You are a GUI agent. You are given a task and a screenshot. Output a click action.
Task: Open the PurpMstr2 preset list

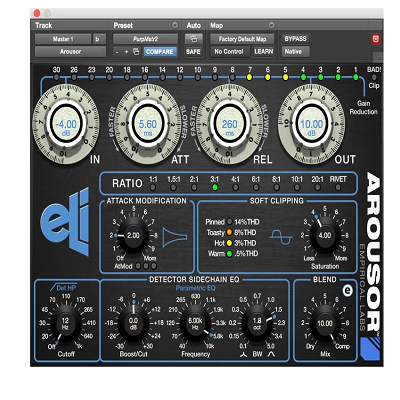click(145, 39)
